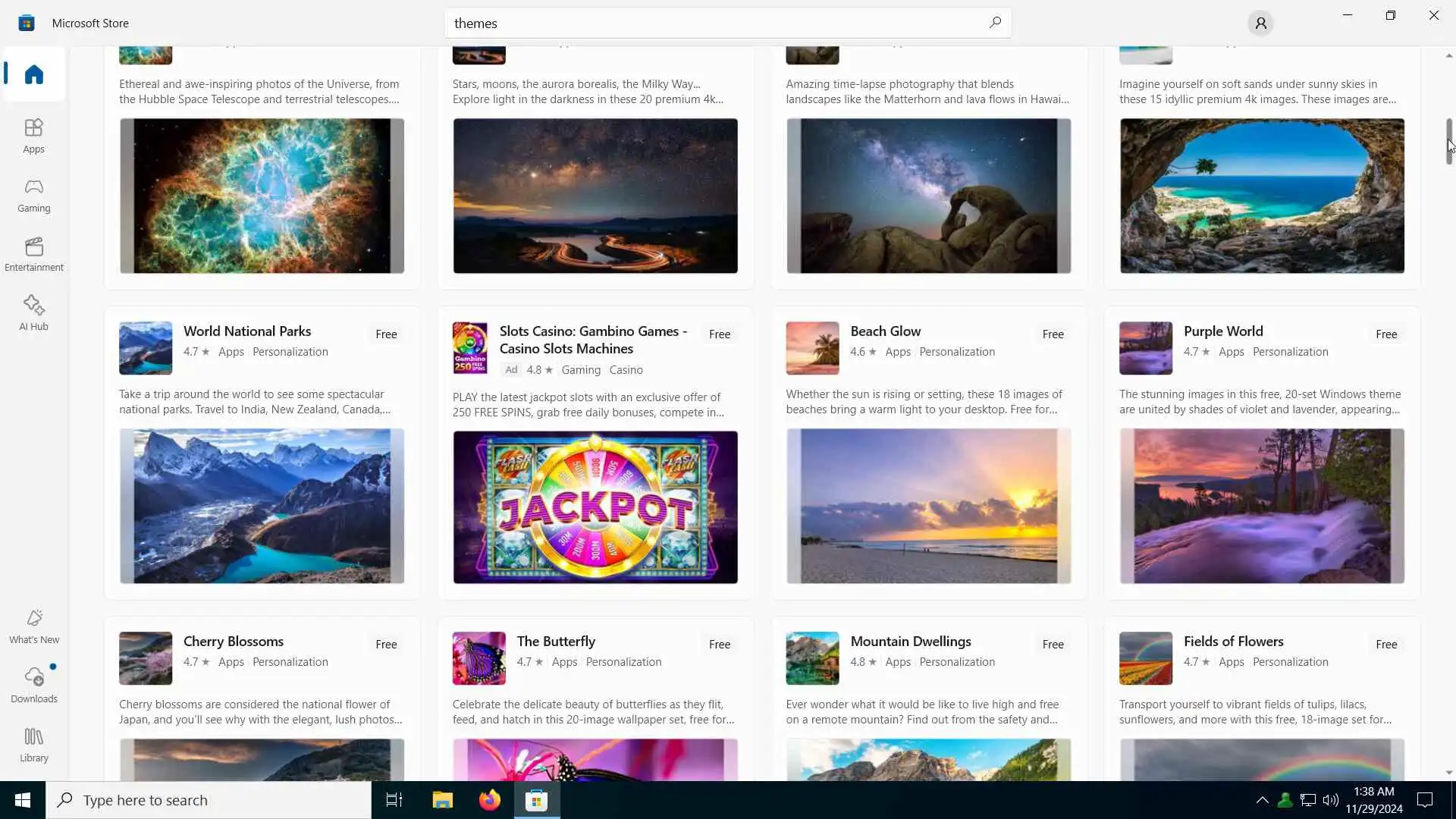Screen dimensions: 1456x819
Task: Open Slots Casino Gambino Games listing
Action: (x=592, y=340)
